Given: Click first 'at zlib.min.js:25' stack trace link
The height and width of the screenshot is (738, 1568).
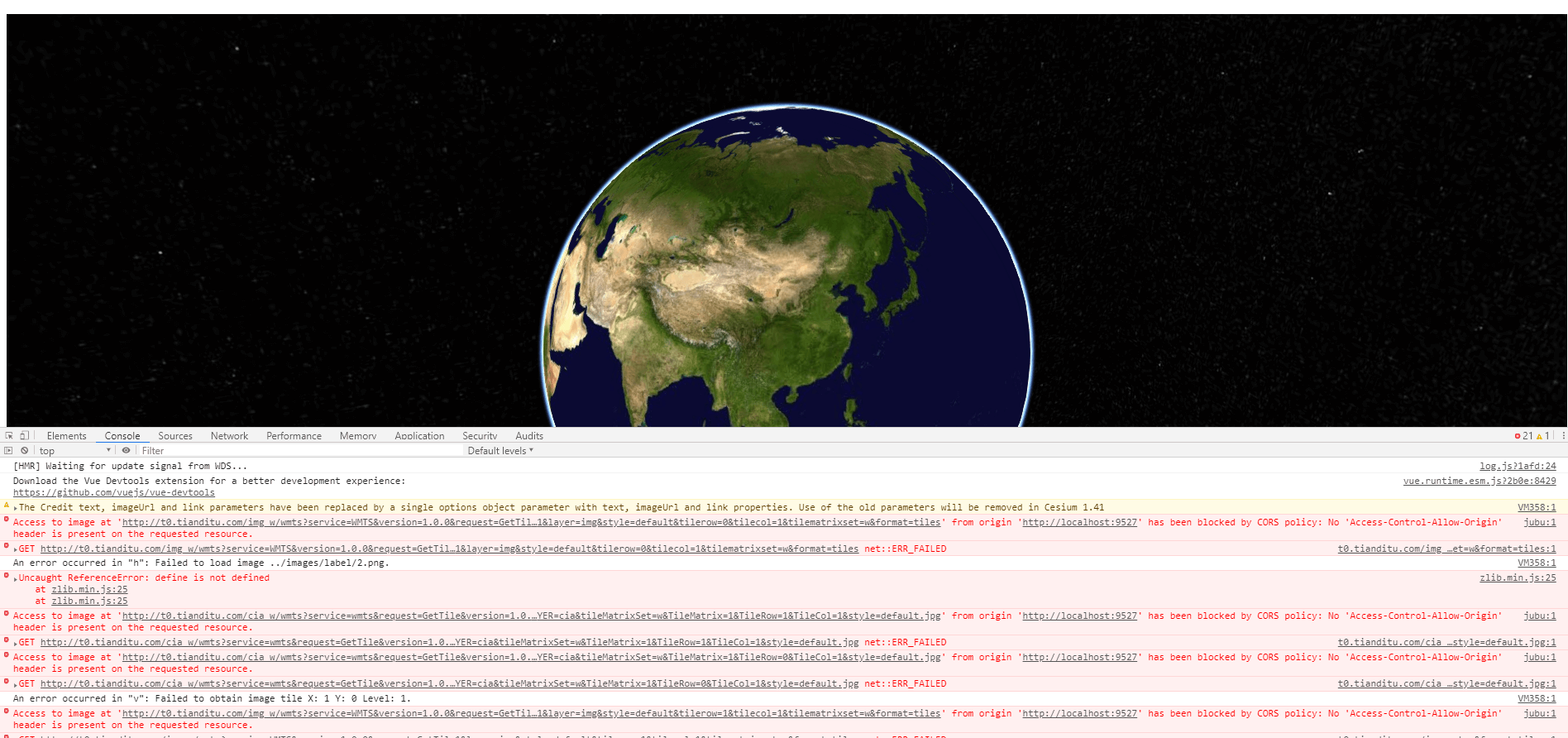Looking at the screenshot, I should click(x=89, y=590).
